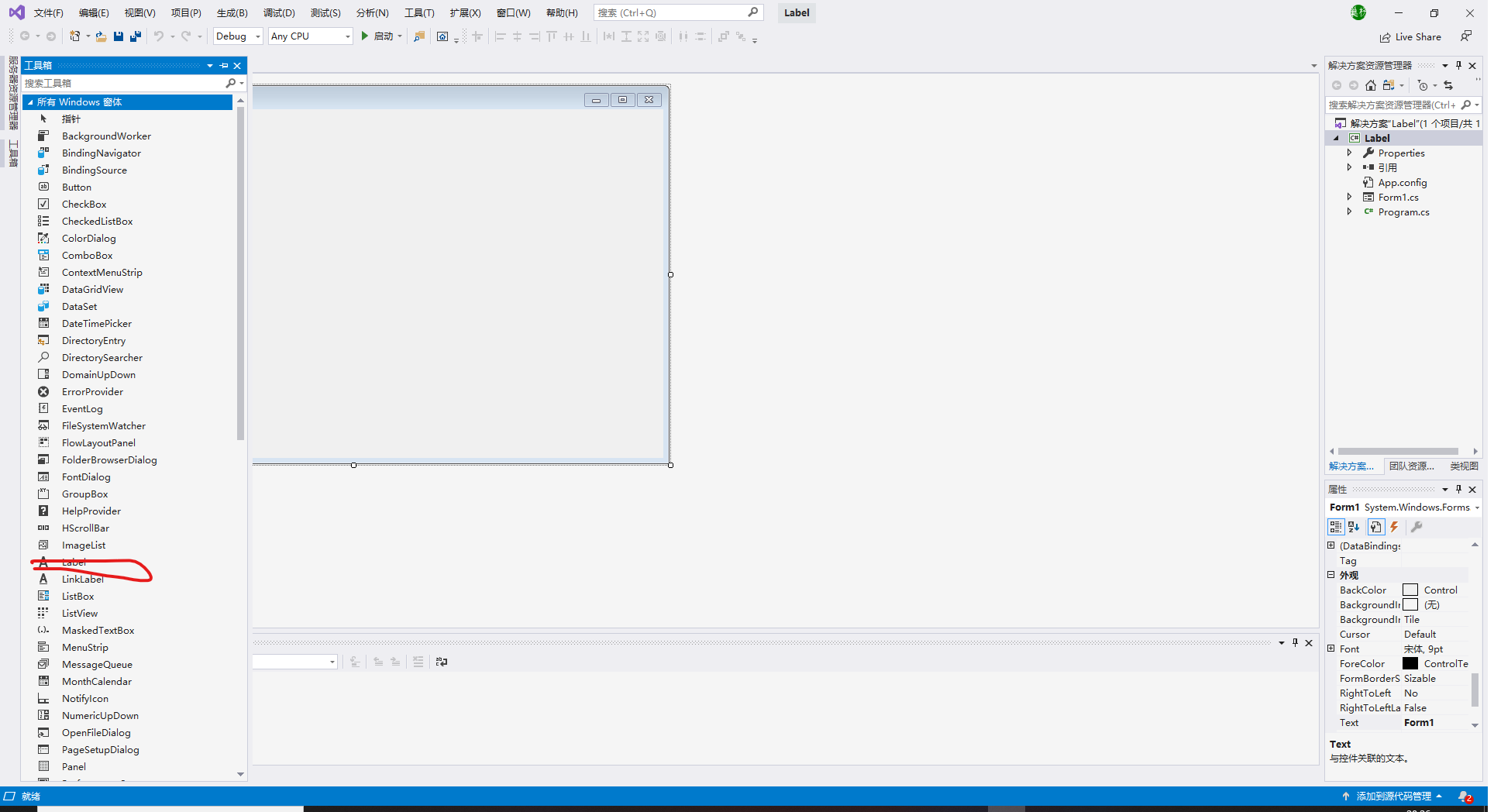
Task: Click inside the 搜索工具箱 search box
Action: [x=116, y=83]
